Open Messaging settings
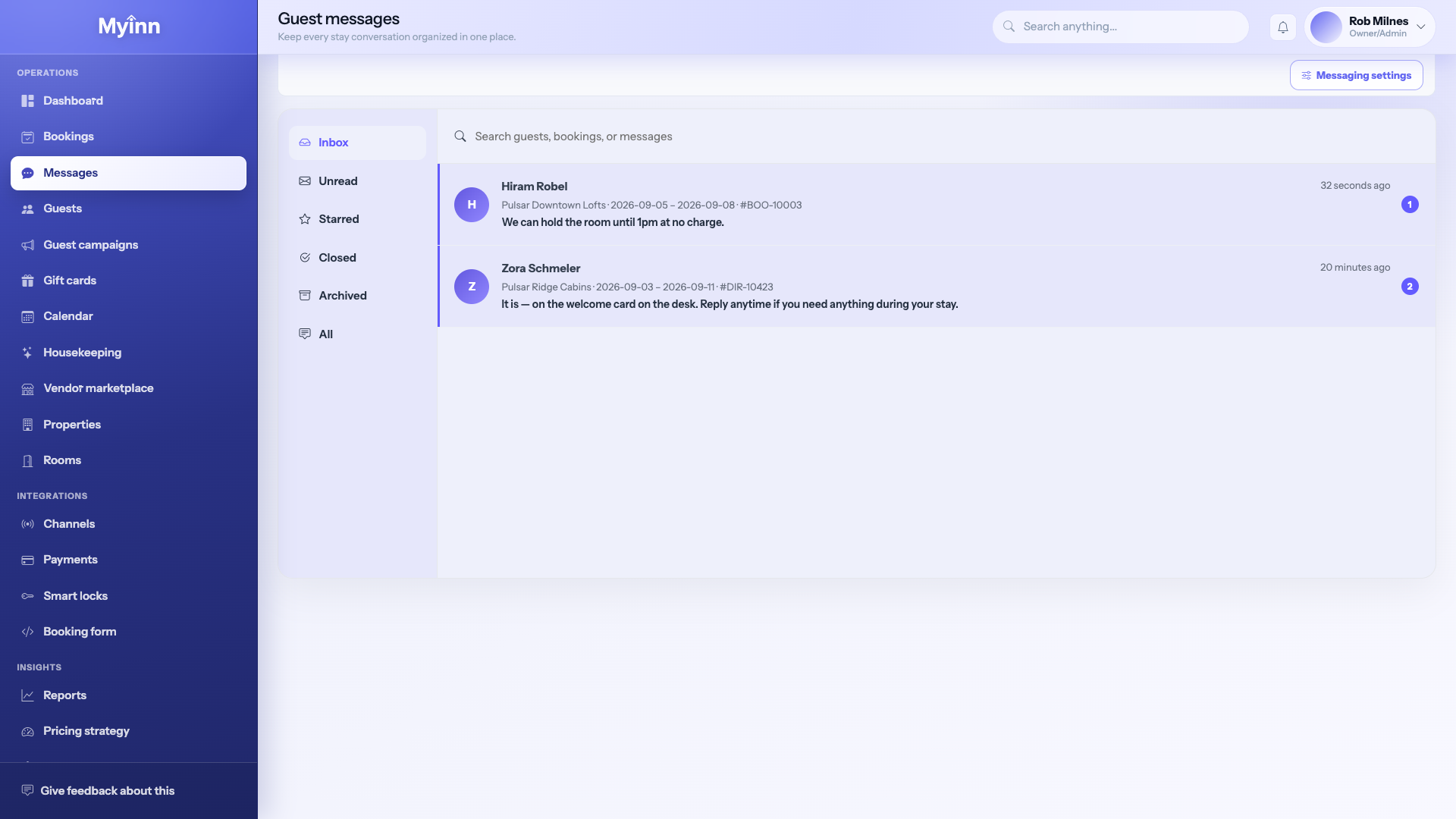The image size is (1456, 819). [x=1356, y=75]
